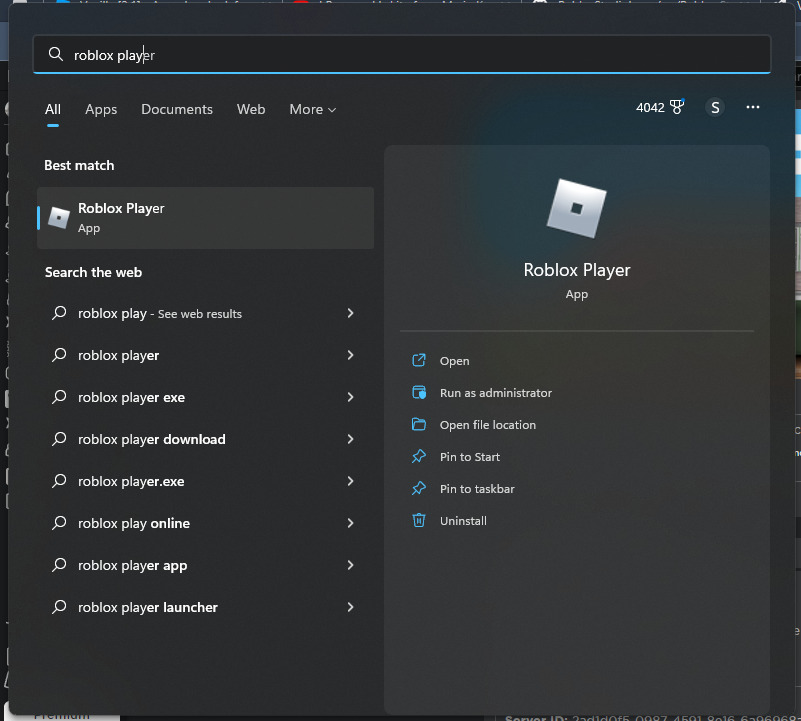Click magnifier icon beside roblox player app
The width and height of the screenshot is (801, 721).
click(x=59, y=564)
